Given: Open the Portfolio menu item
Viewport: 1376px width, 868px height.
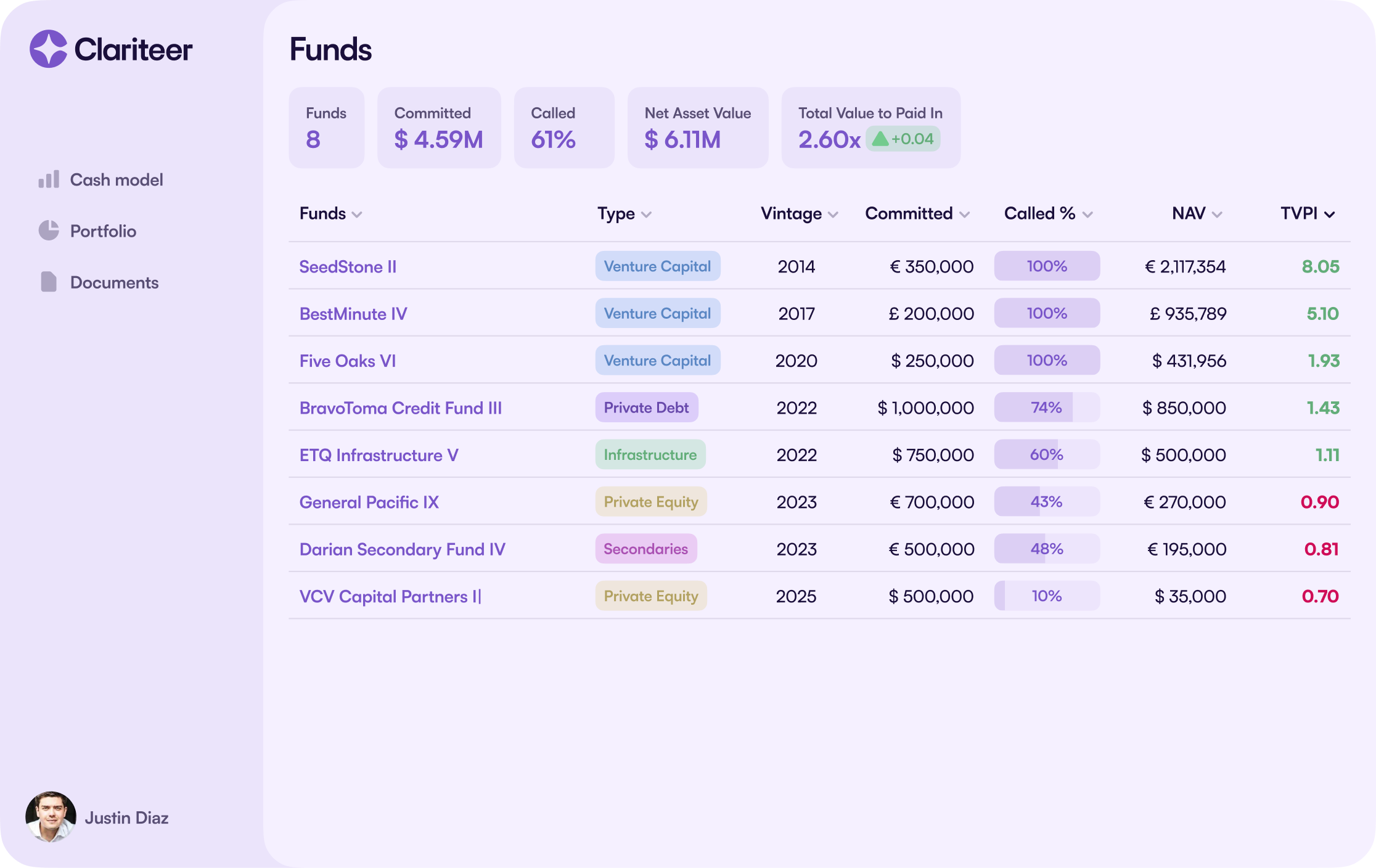Looking at the screenshot, I should click(x=103, y=231).
